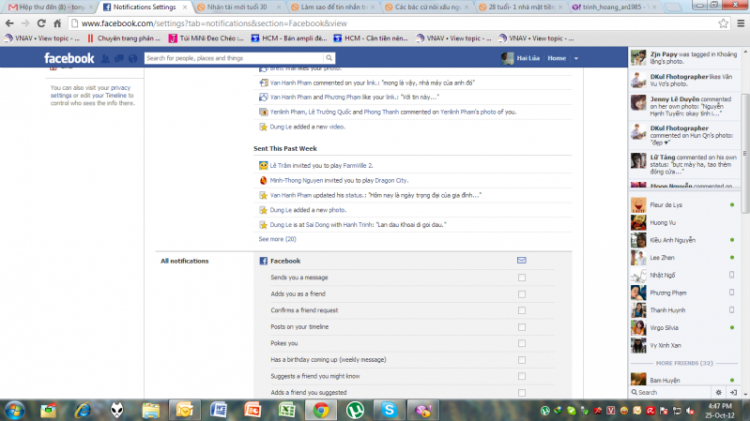Toggle 'Suggests a friend you might know' checkbox
This screenshot has height=421, width=750.
(x=522, y=377)
